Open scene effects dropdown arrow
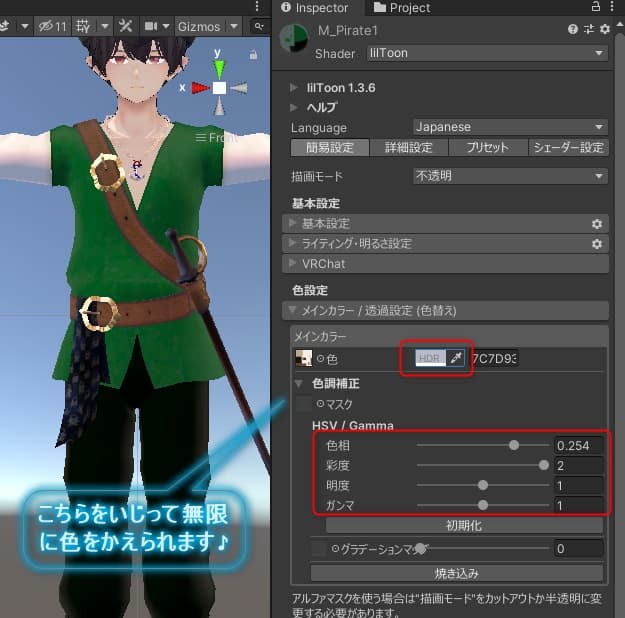 pos(25,26)
